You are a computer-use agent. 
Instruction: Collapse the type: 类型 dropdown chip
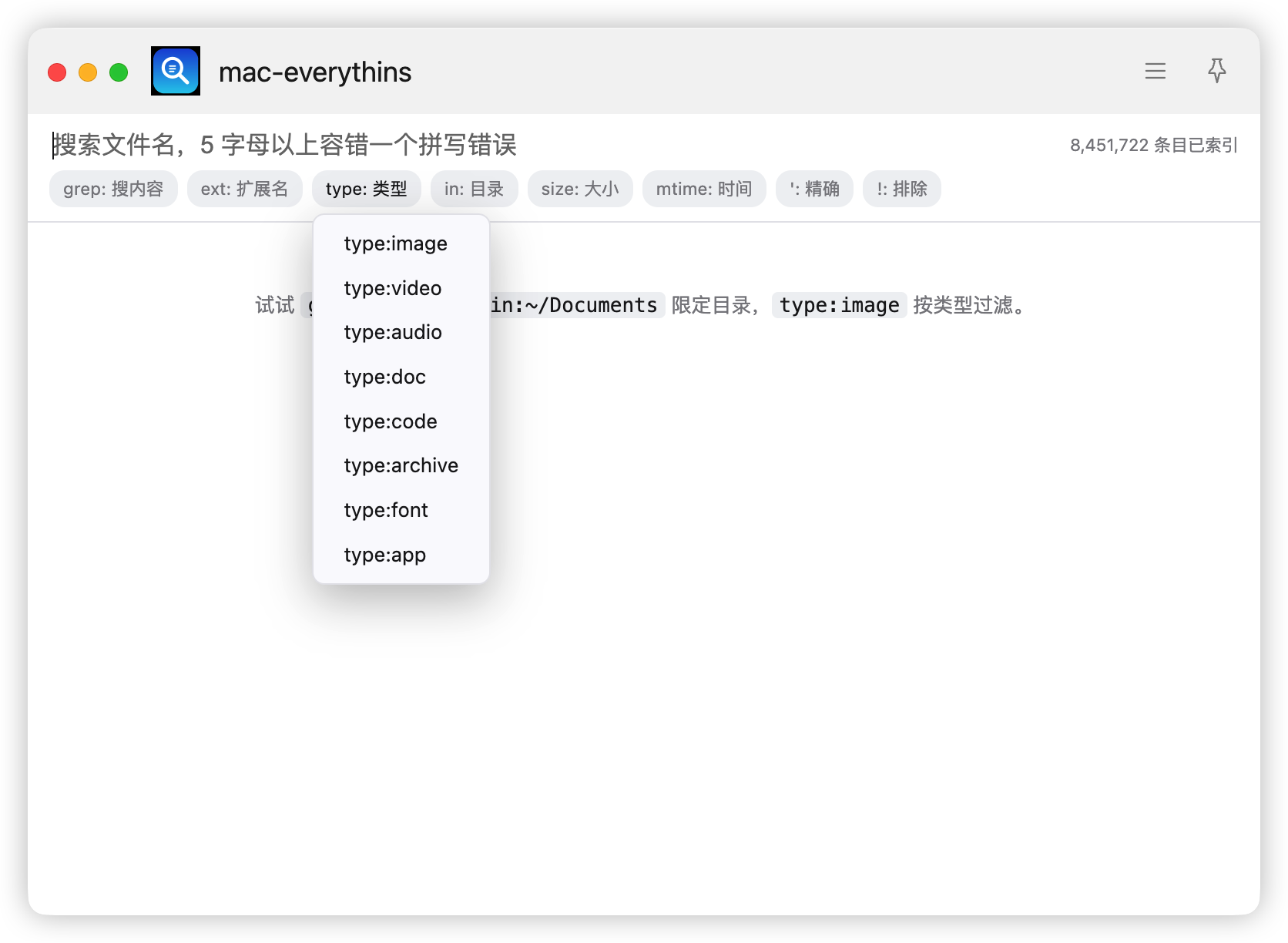[x=366, y=189]
